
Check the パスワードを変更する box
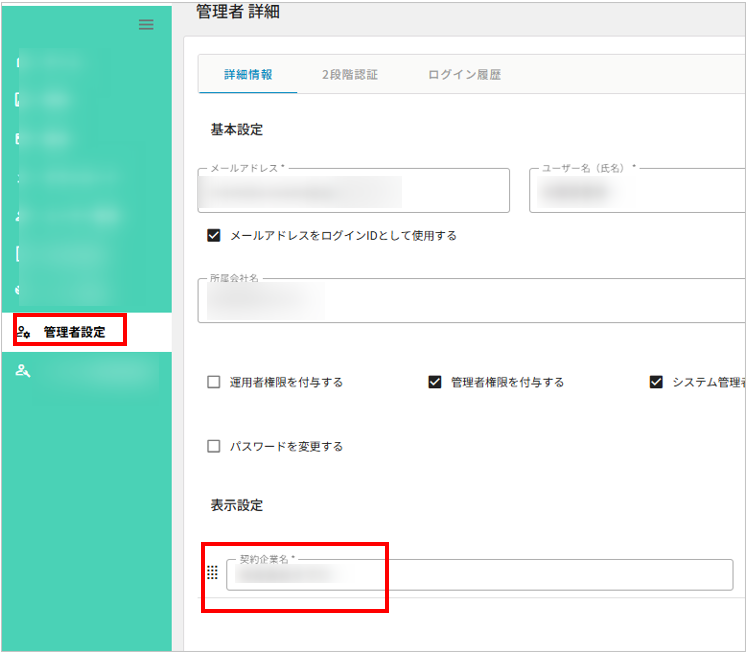click(213, 446)
